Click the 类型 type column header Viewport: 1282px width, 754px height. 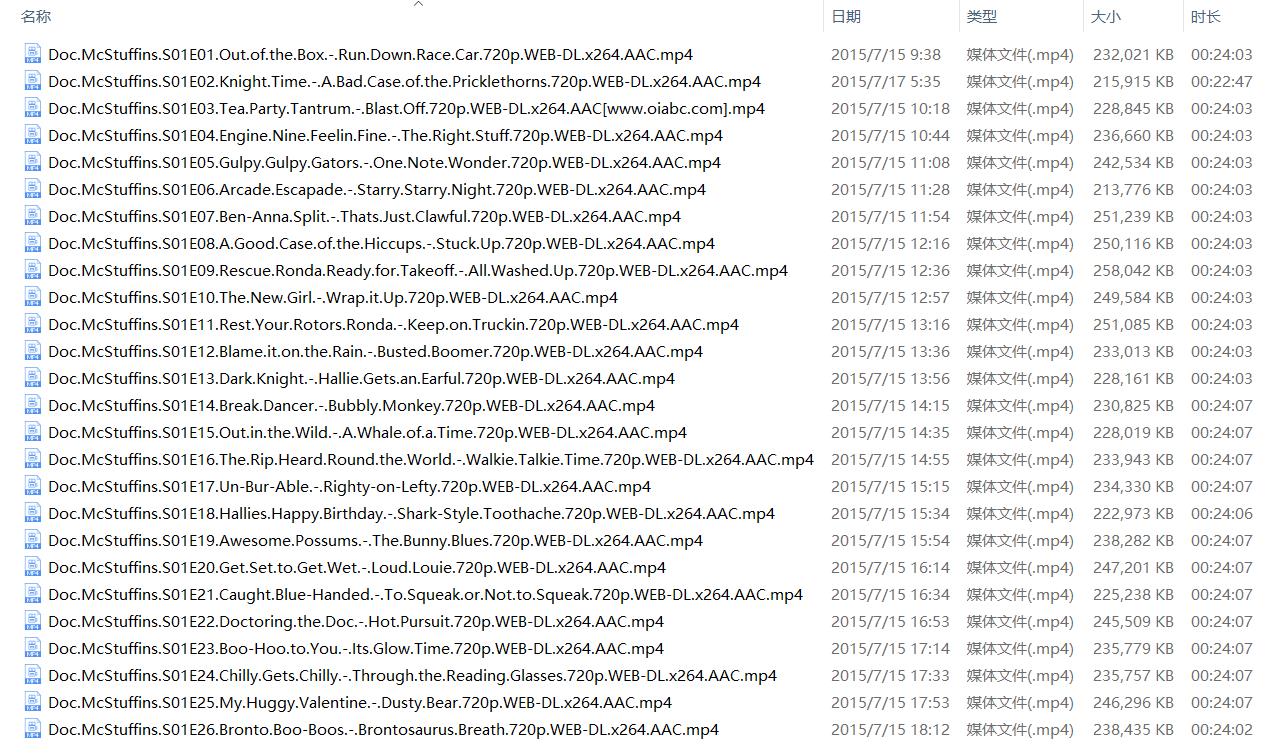click(981, 16)
